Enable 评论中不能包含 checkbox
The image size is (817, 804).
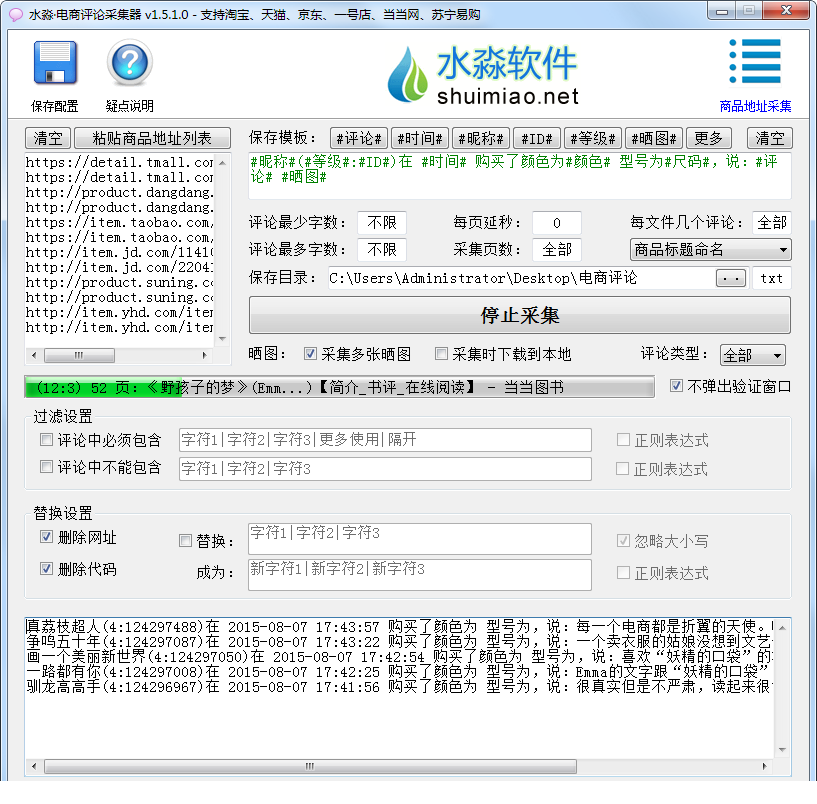(x=46, y=466)
